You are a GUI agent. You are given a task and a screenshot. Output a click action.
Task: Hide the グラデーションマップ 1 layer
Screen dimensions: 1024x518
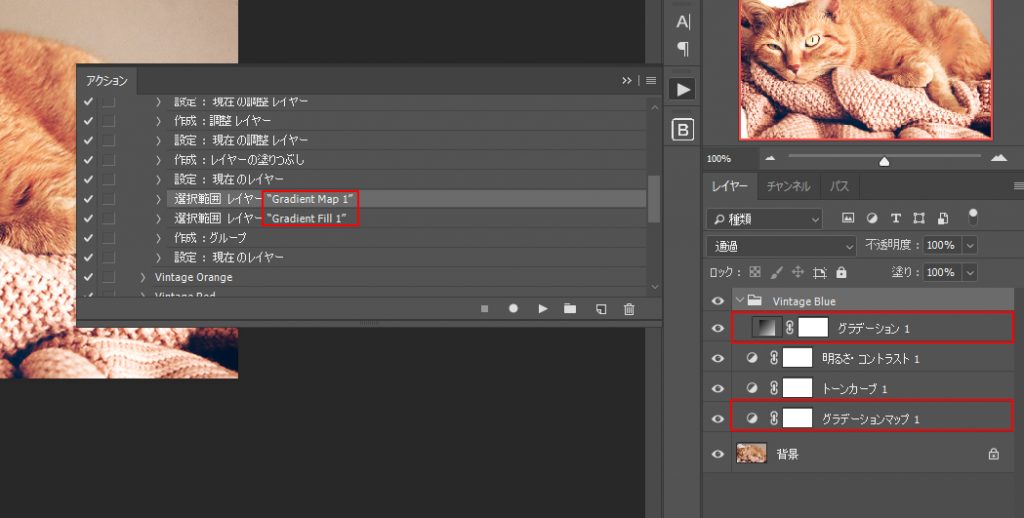click(718, 419)
